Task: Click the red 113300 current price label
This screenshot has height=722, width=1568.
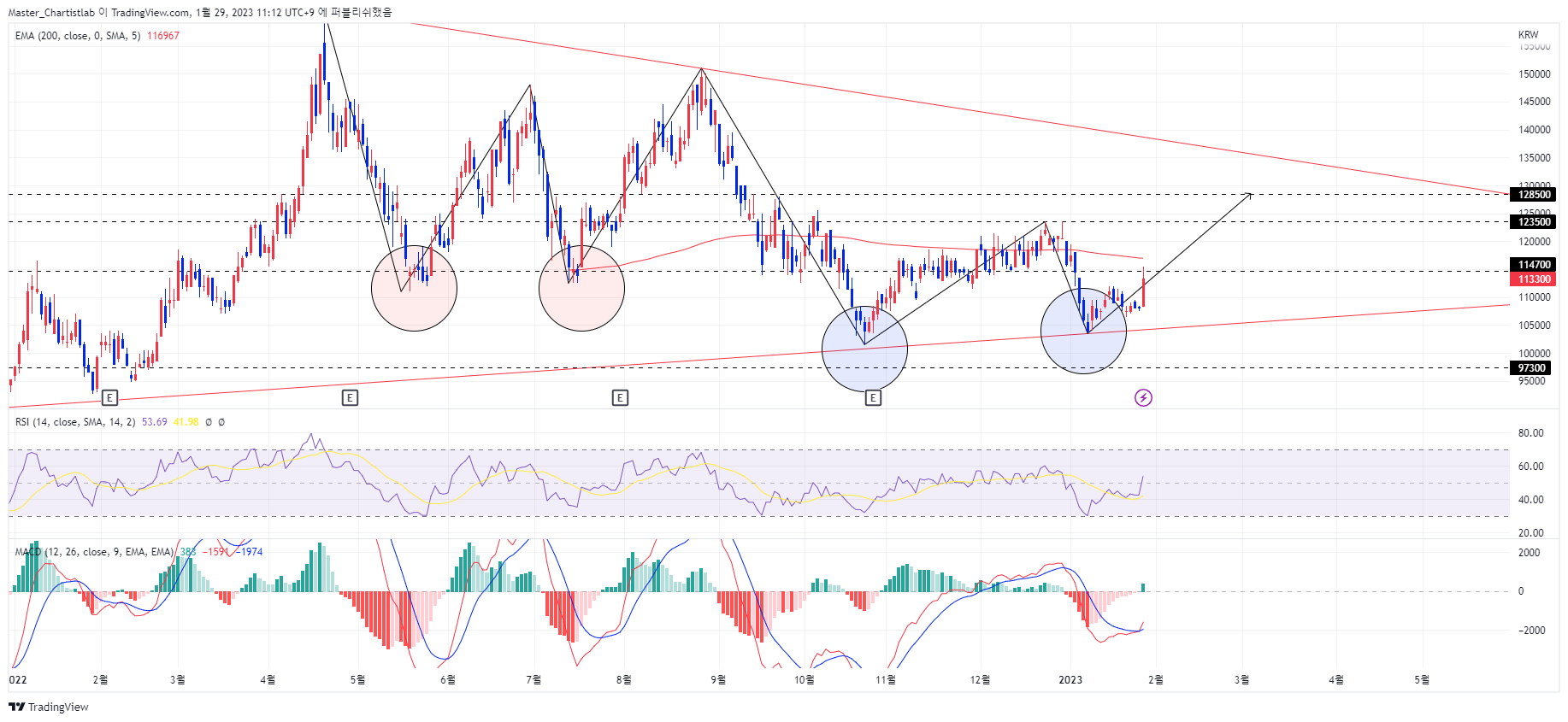Action: [1534, 279]
